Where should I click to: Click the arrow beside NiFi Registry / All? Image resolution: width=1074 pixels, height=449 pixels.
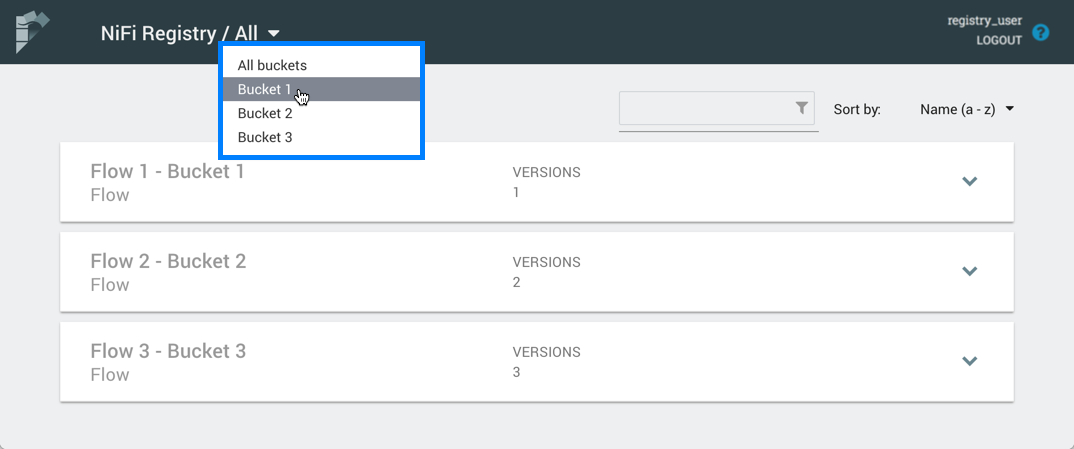tap(273, 34)
